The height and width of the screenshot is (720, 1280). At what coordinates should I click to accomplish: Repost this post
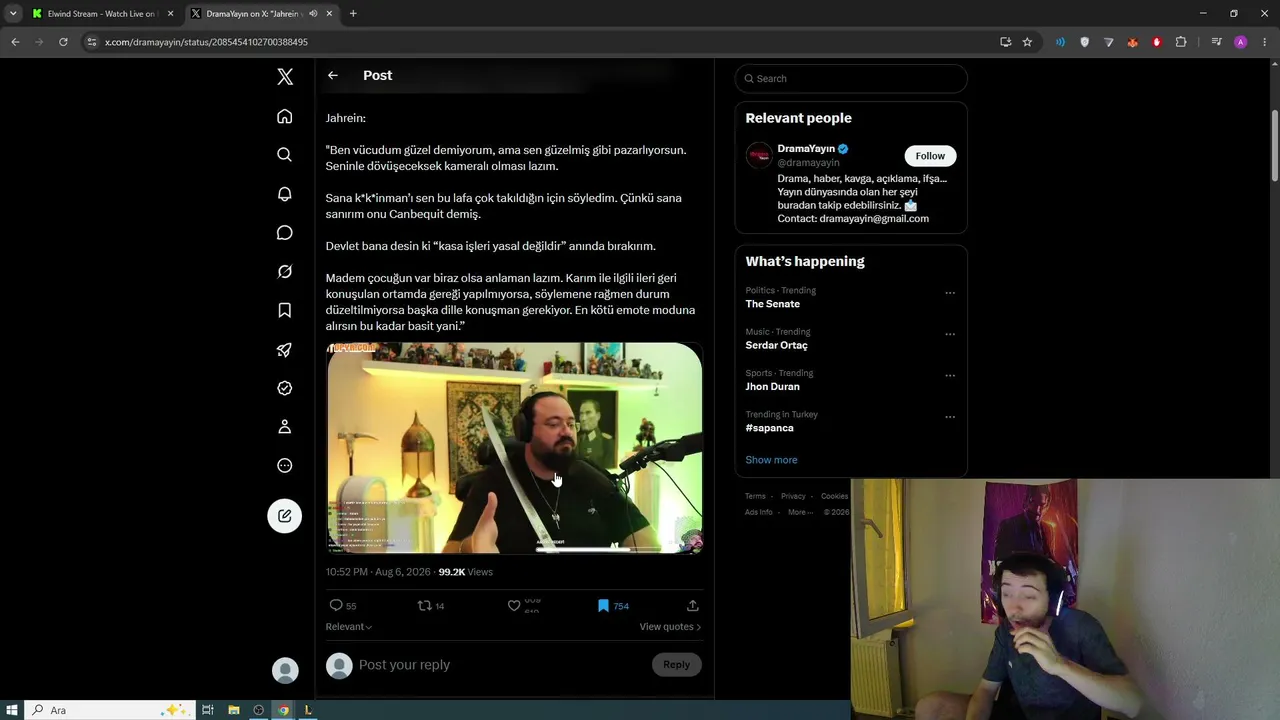[424, 606]
